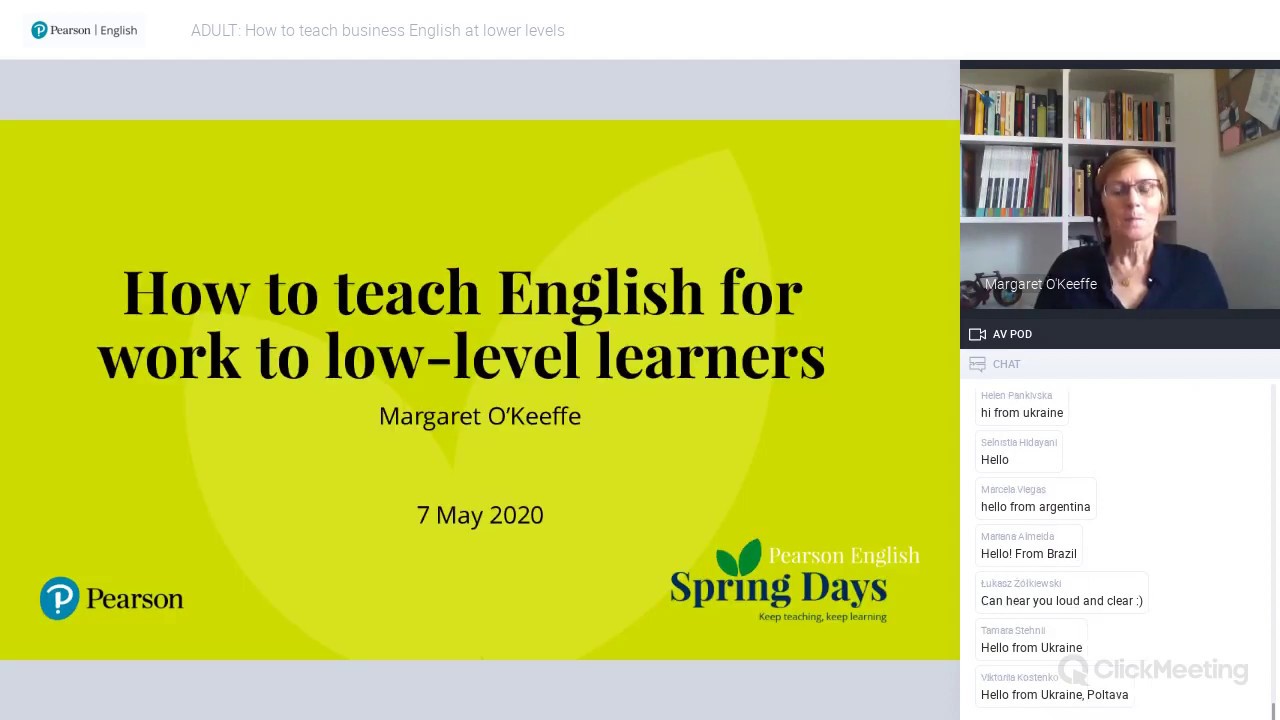Click presenter name 'Margaret O'Keeffe' on slide

pyautogui.click(x=480, y=416)
